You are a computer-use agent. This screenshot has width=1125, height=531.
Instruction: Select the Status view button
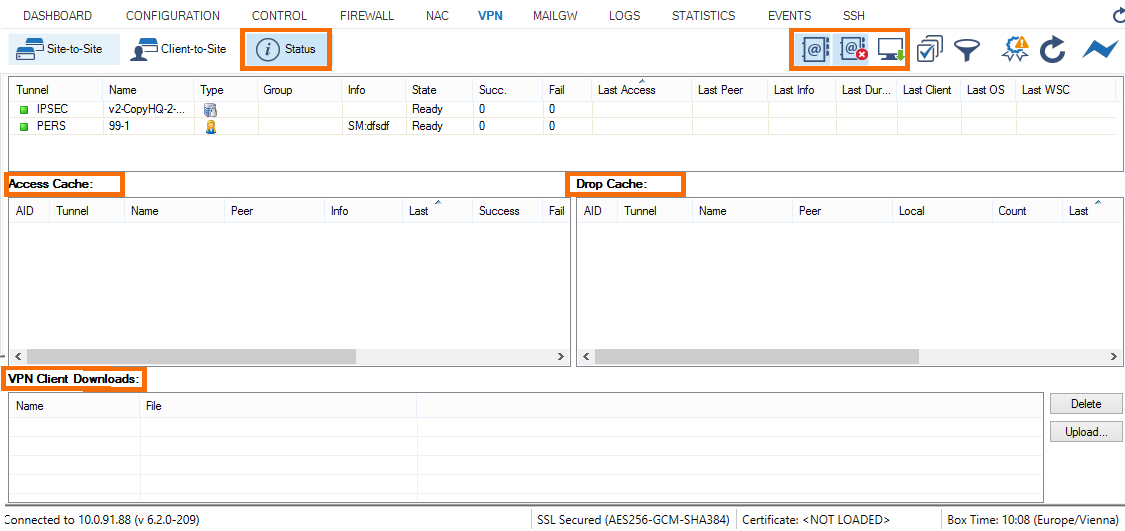pyautogui.click(x=286, y=50)
